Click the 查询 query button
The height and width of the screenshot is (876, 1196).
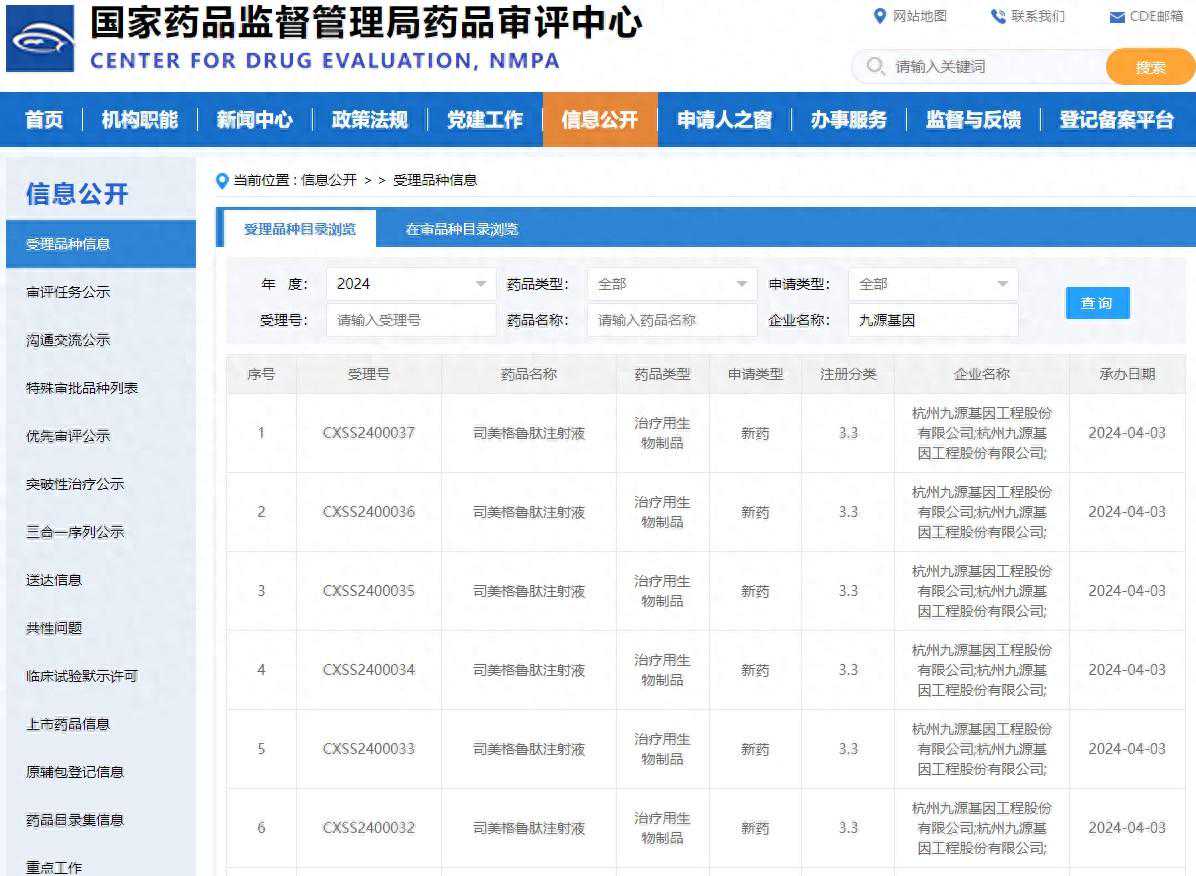tap(1097, 303)
